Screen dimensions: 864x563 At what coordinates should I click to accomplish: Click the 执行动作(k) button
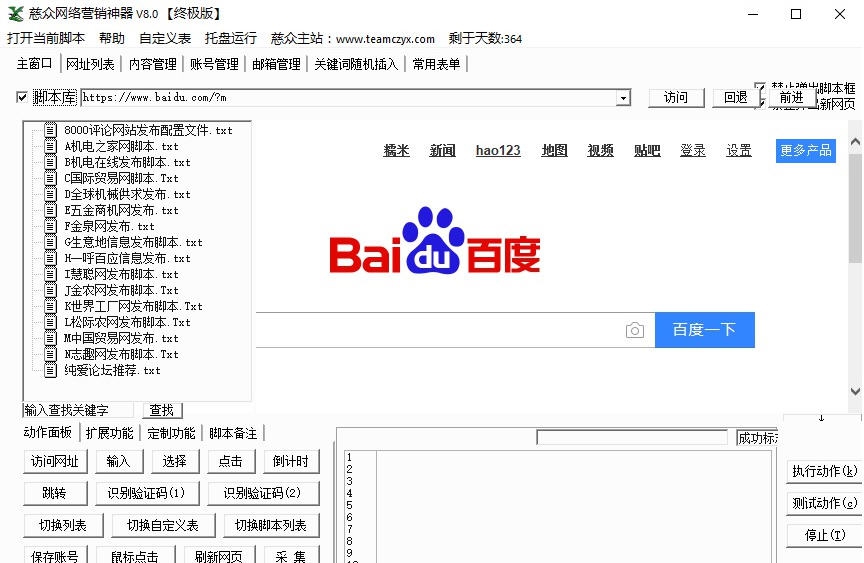coord(824,472)
